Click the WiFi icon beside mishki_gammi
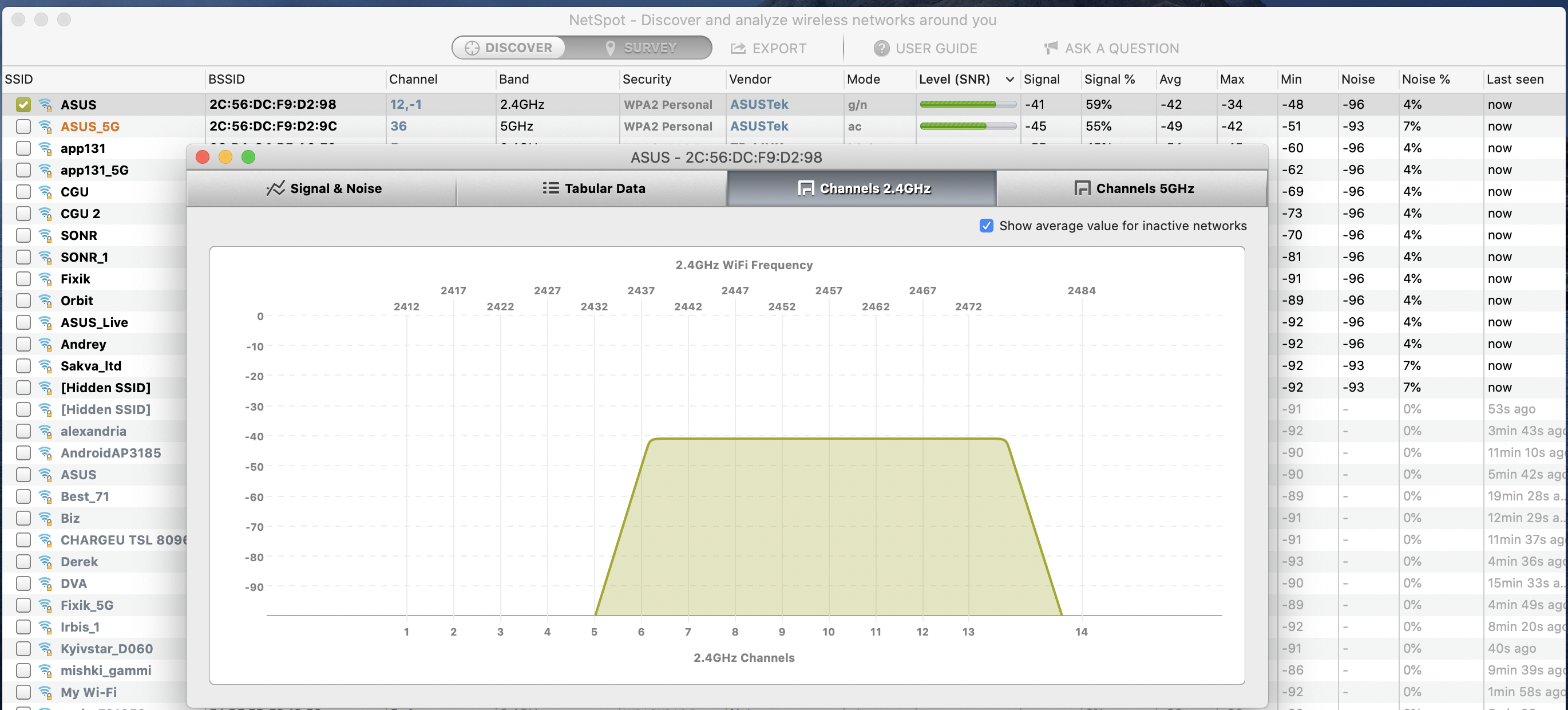 (x=45, y=670)
